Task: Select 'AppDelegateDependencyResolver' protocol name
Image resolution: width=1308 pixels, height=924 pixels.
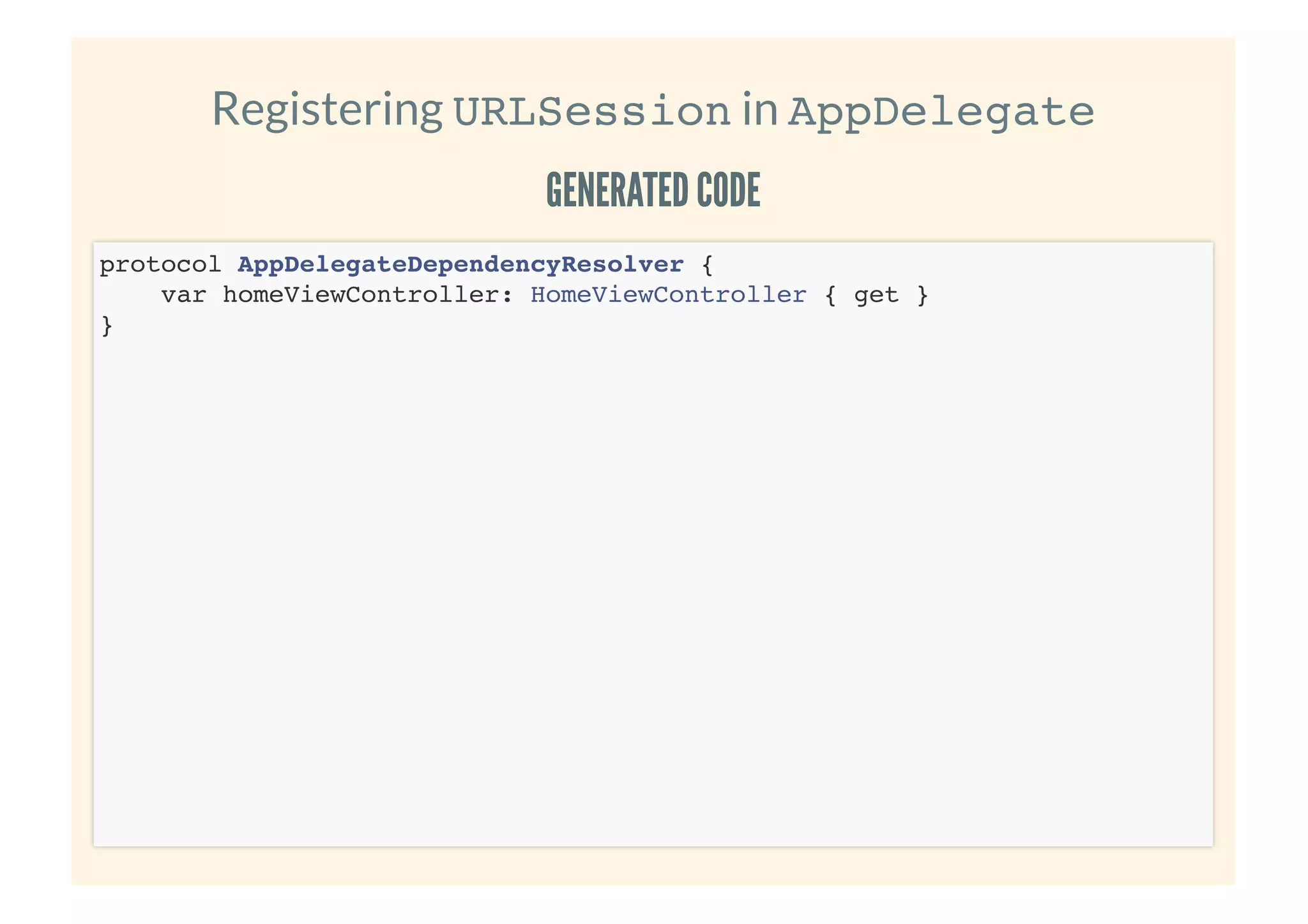Action: tap(460, 265)
